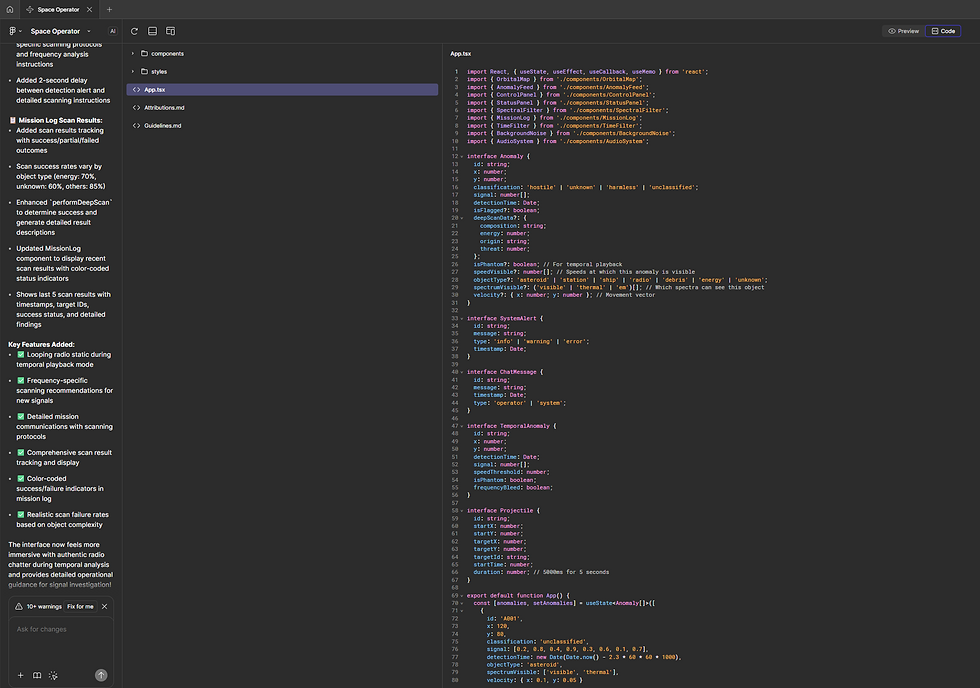Click the Key Features Added heading

click(41, 344)
